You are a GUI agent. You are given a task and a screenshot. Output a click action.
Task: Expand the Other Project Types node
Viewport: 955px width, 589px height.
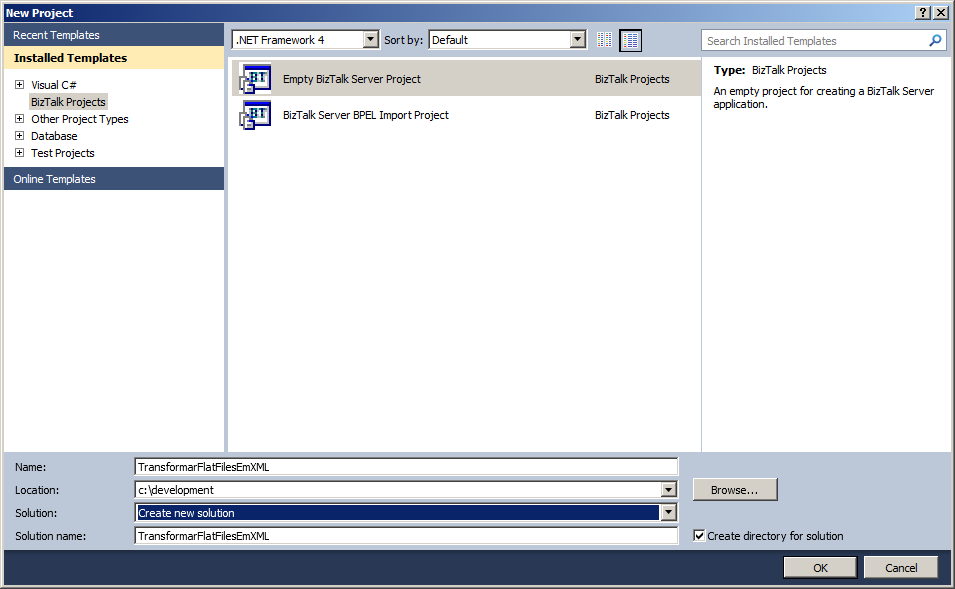coord(19,119)
